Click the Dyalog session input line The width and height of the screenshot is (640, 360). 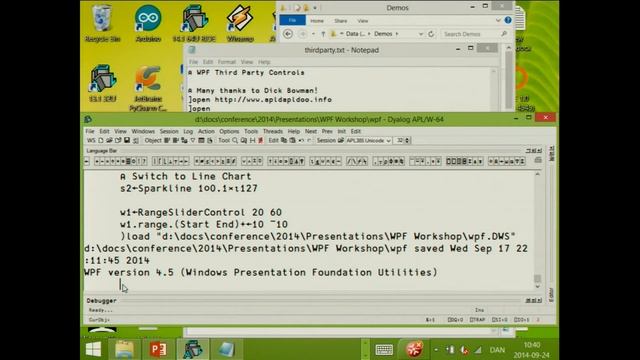tap(308, 284)
